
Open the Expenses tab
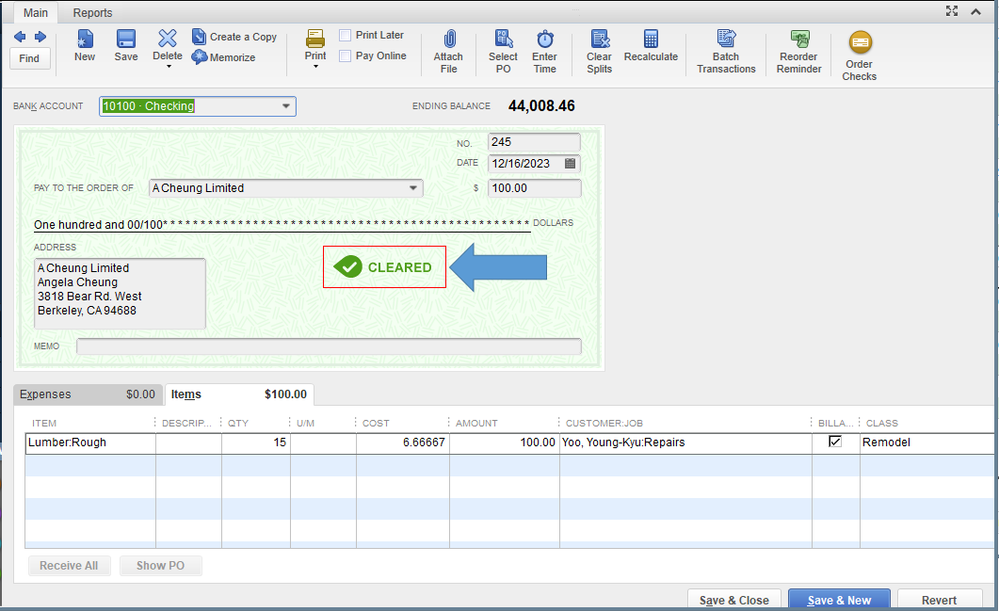pyautogui.click(x=88, y=394)
